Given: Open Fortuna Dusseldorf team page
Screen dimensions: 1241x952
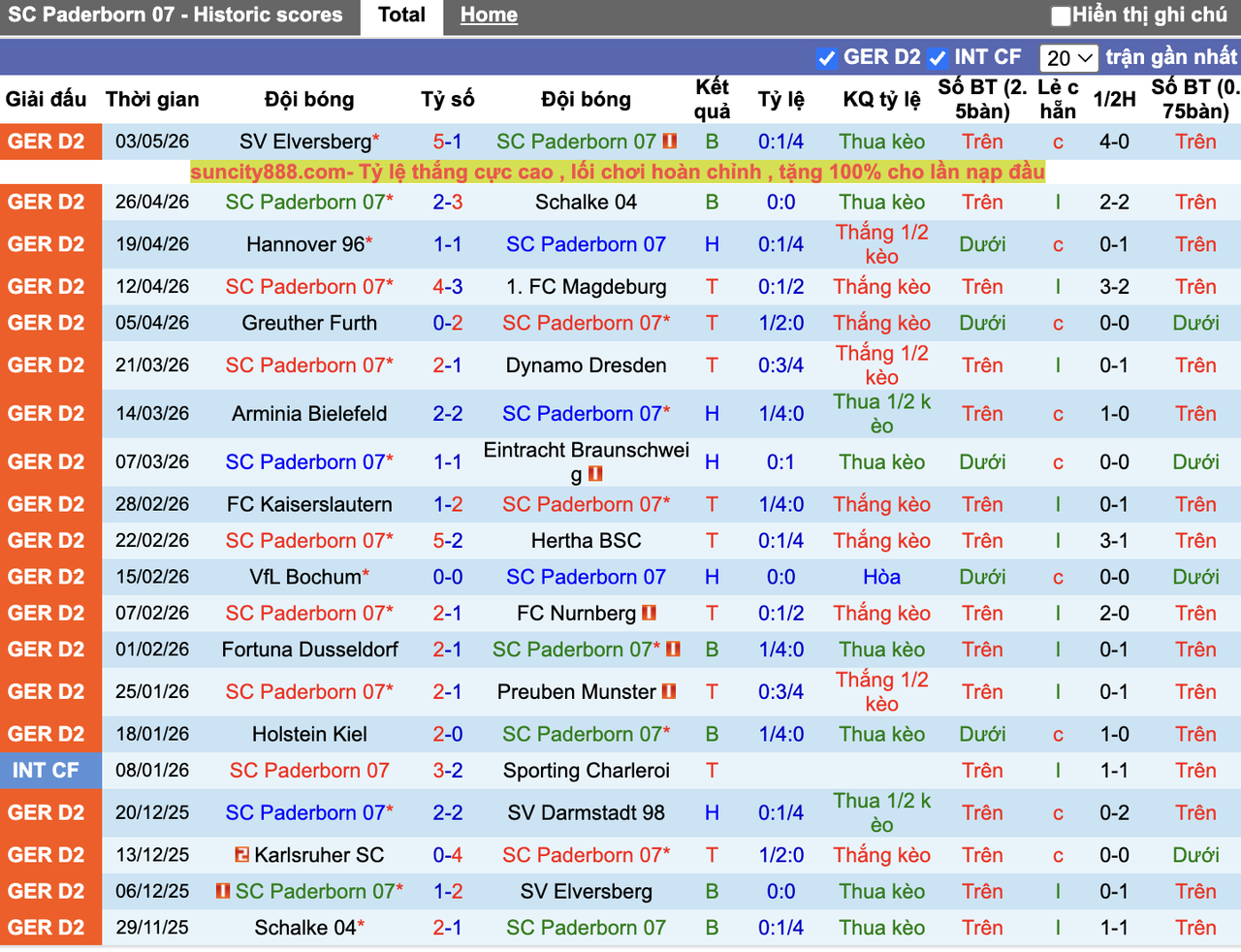Looking at the screenshot, I should pyautogui.click(x=309, y=650).
